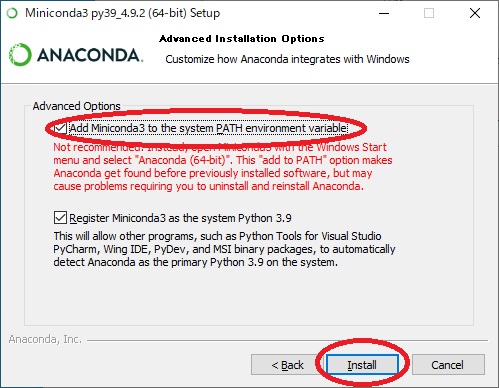Click the small setup icon in title bar
This screenshot has width=499, height=388.
(x=12, y=13)
